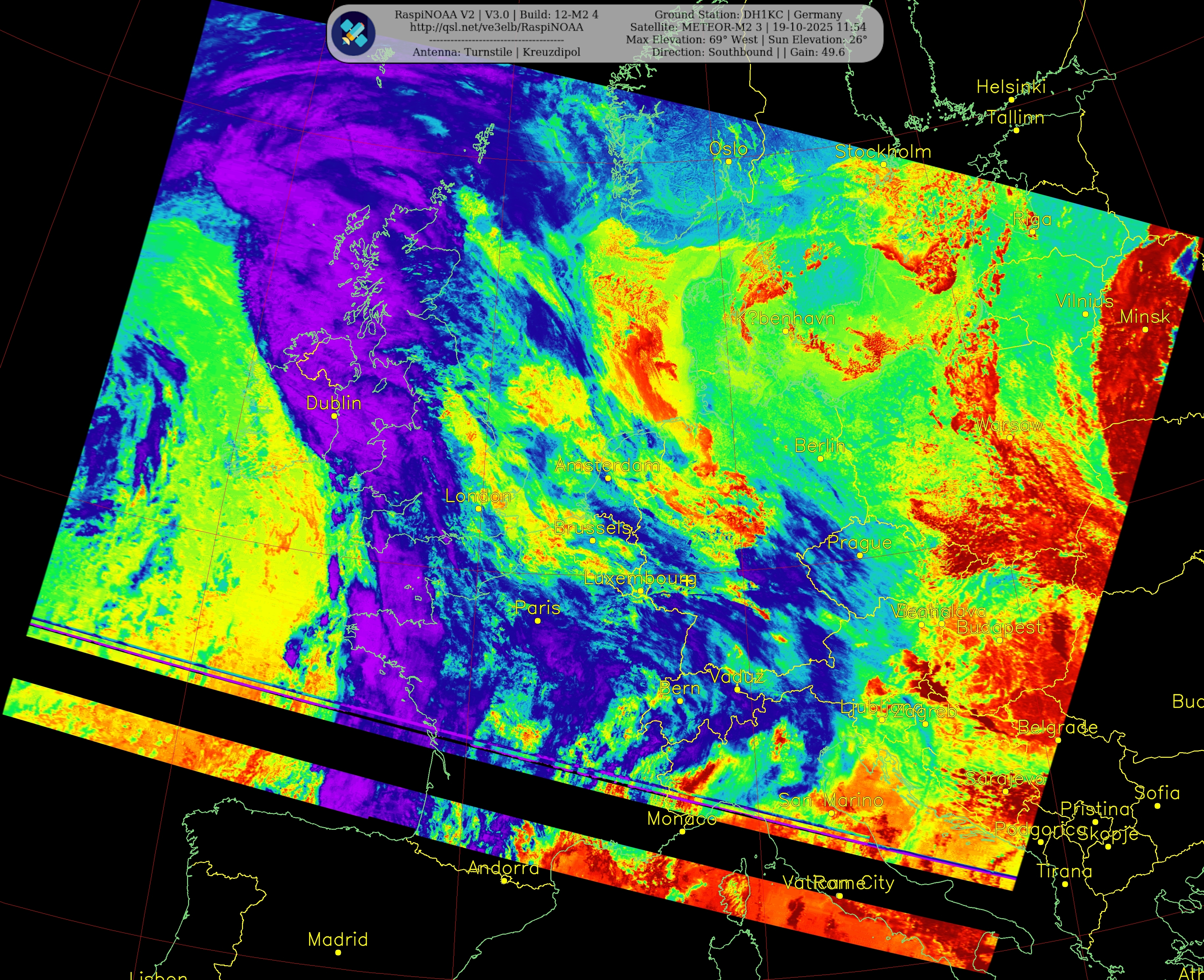Click the Madrid city marker dot
This screenshot has height=980, width=1204.
point(338,952)
